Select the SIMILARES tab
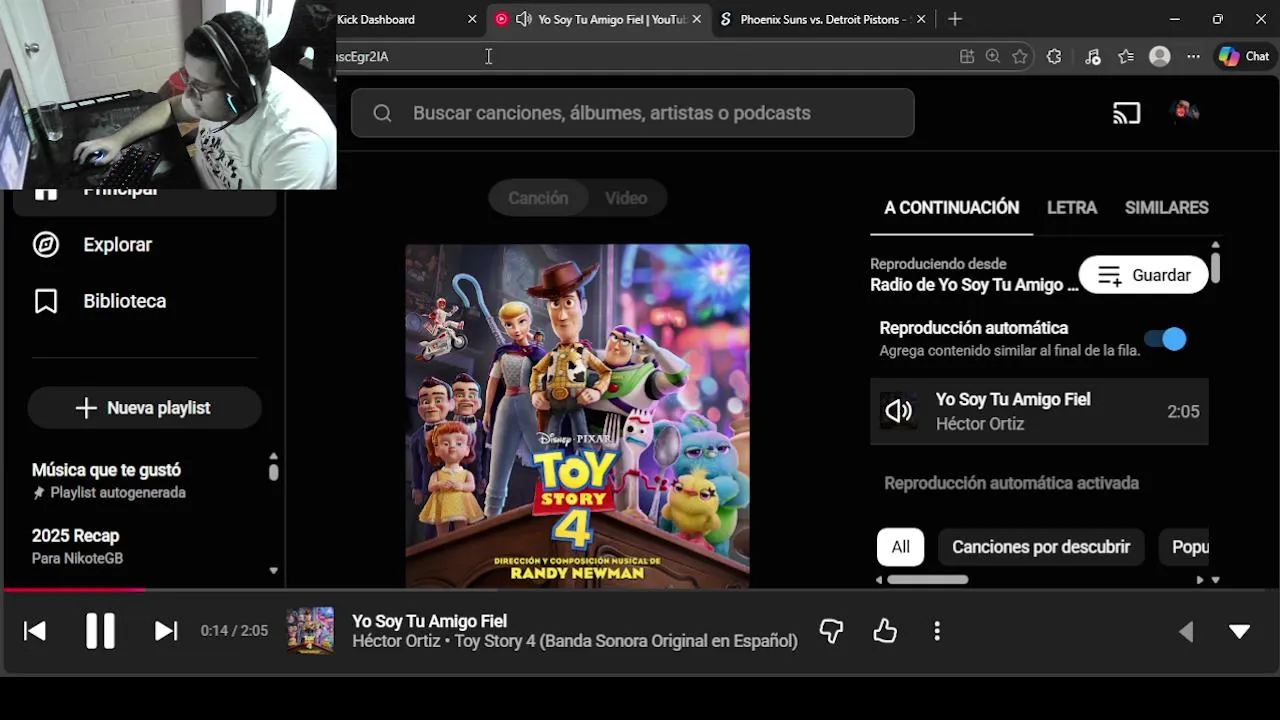The width and height of the screenshot is (1280, 720). coord(1166,208)
